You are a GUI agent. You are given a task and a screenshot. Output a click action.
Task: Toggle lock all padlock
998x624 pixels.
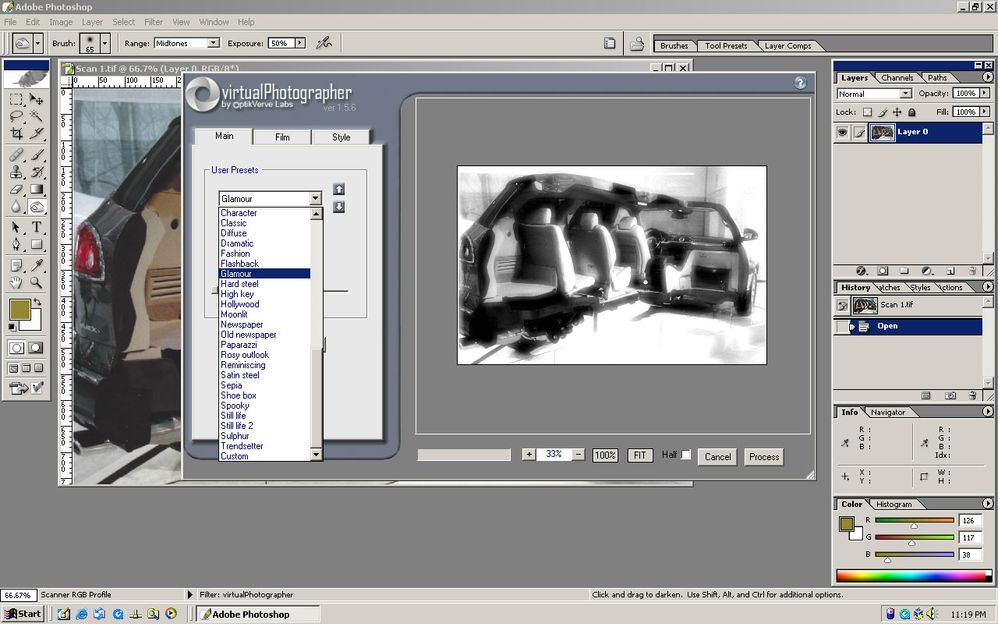(911, 112)
